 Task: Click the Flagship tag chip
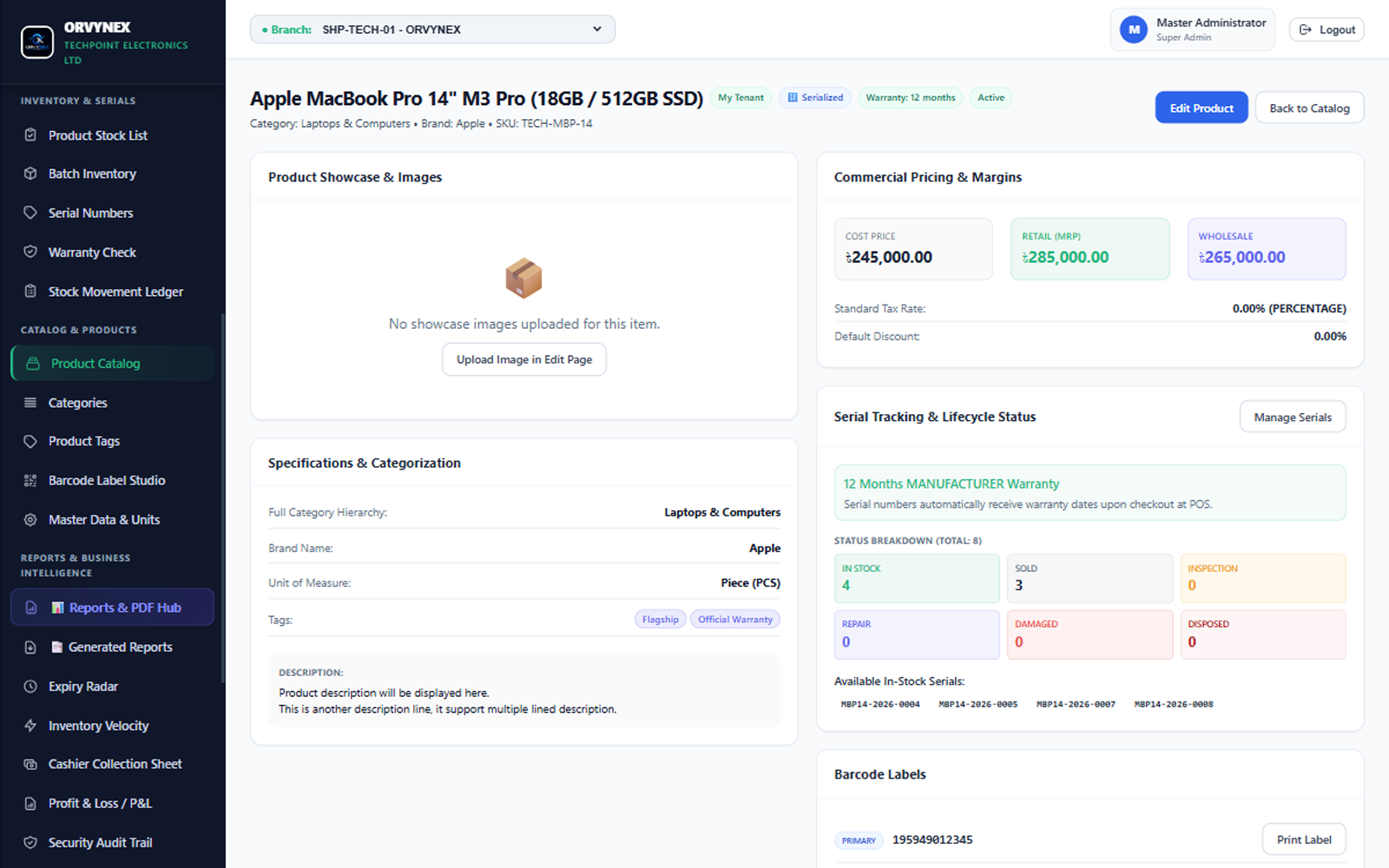point(661,619)
